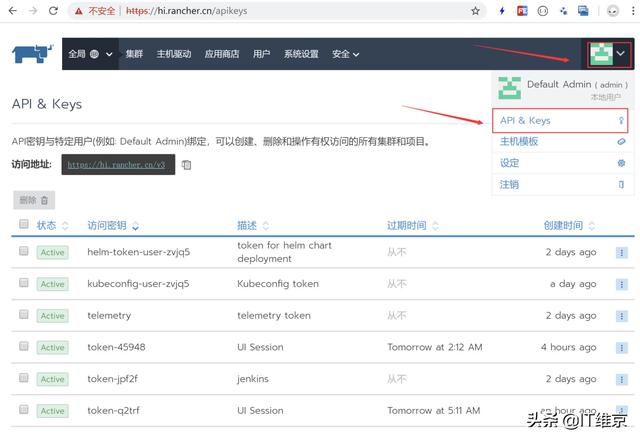Click the red PowerPoint-style extension icon

click(522, 11)
